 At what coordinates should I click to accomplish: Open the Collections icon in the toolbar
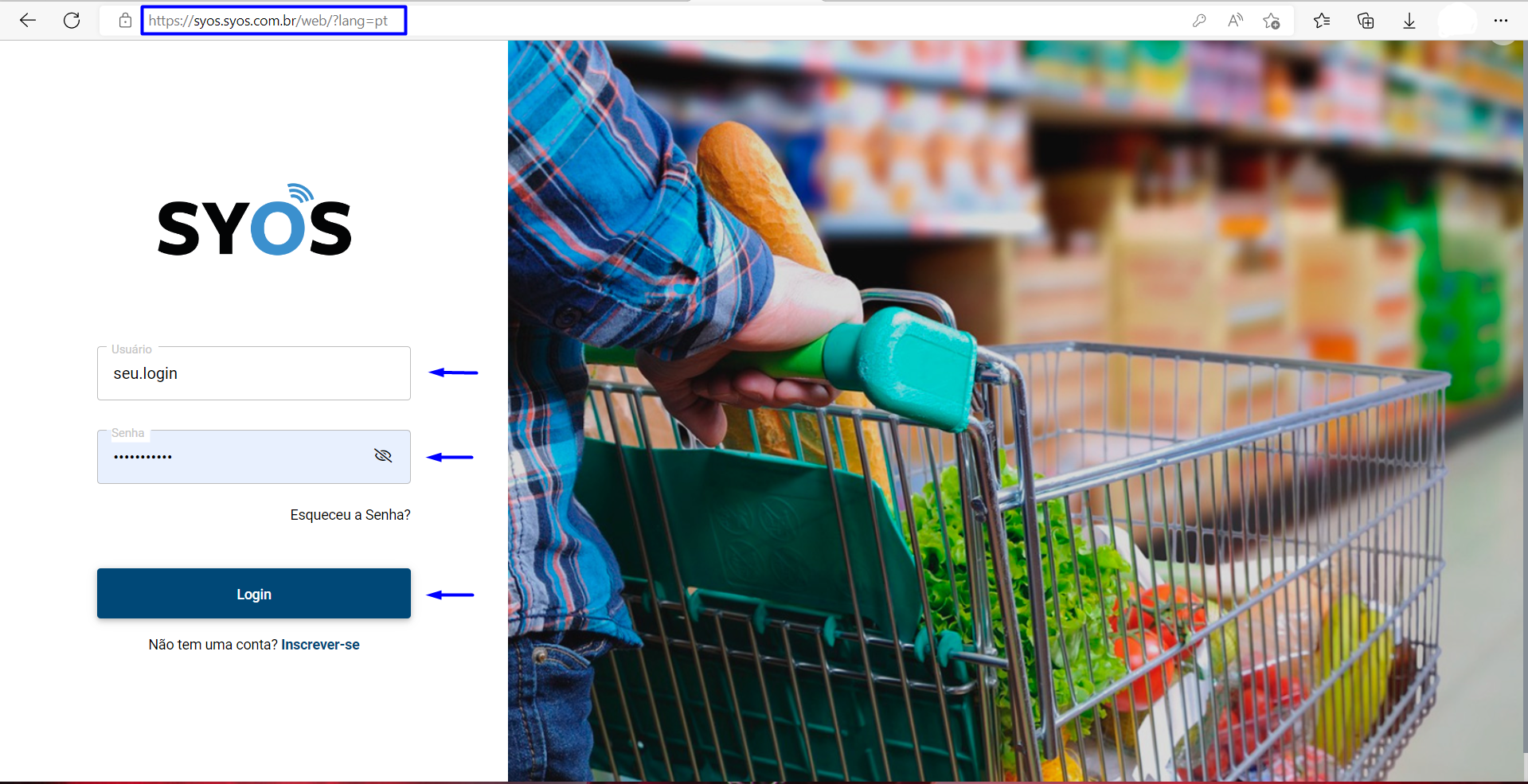[x=1366, y=21]
